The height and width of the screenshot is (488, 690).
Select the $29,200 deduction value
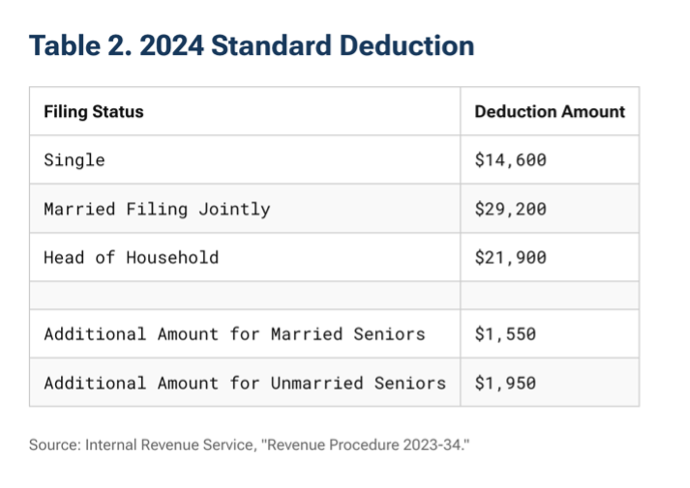tap(510, 209)
